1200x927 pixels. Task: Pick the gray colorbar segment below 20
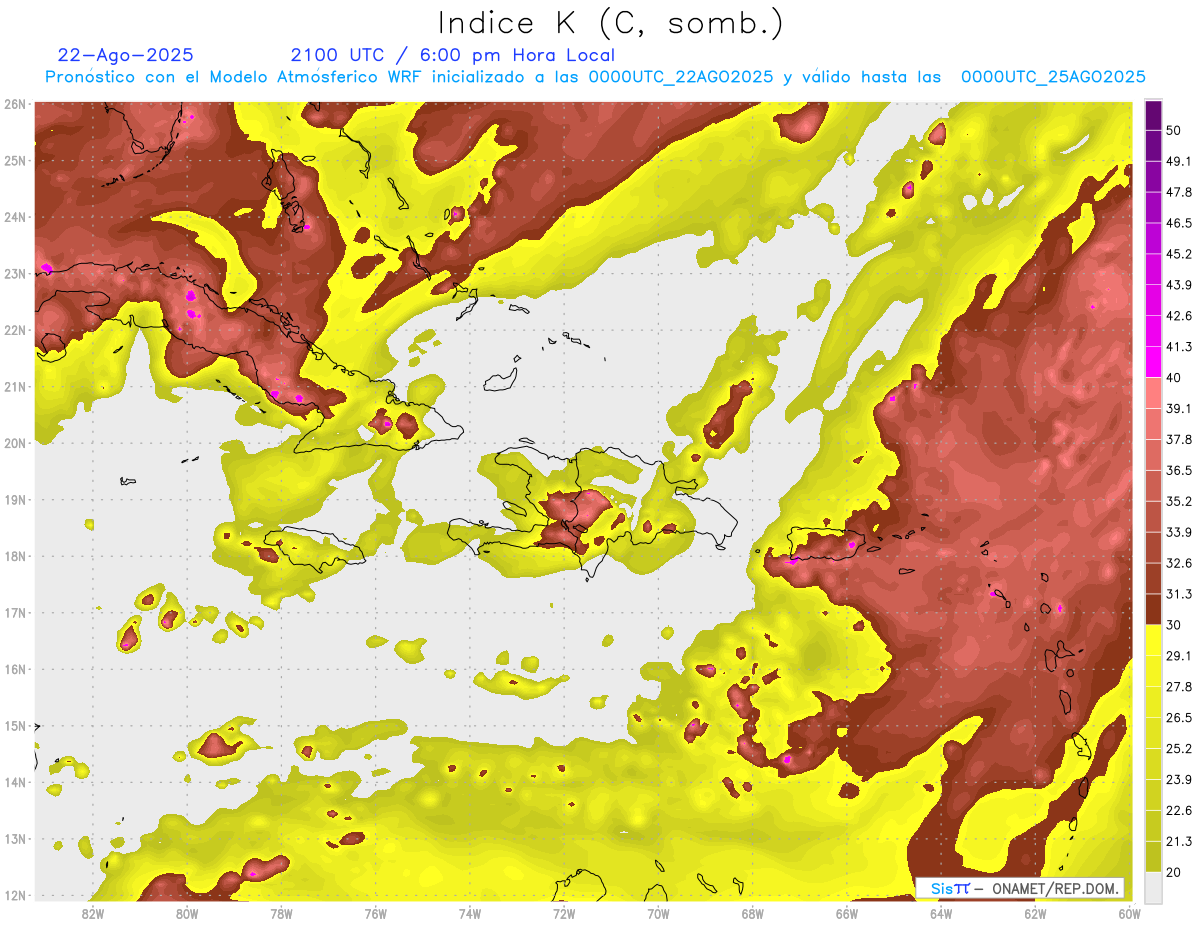(x=1153, y=887)
